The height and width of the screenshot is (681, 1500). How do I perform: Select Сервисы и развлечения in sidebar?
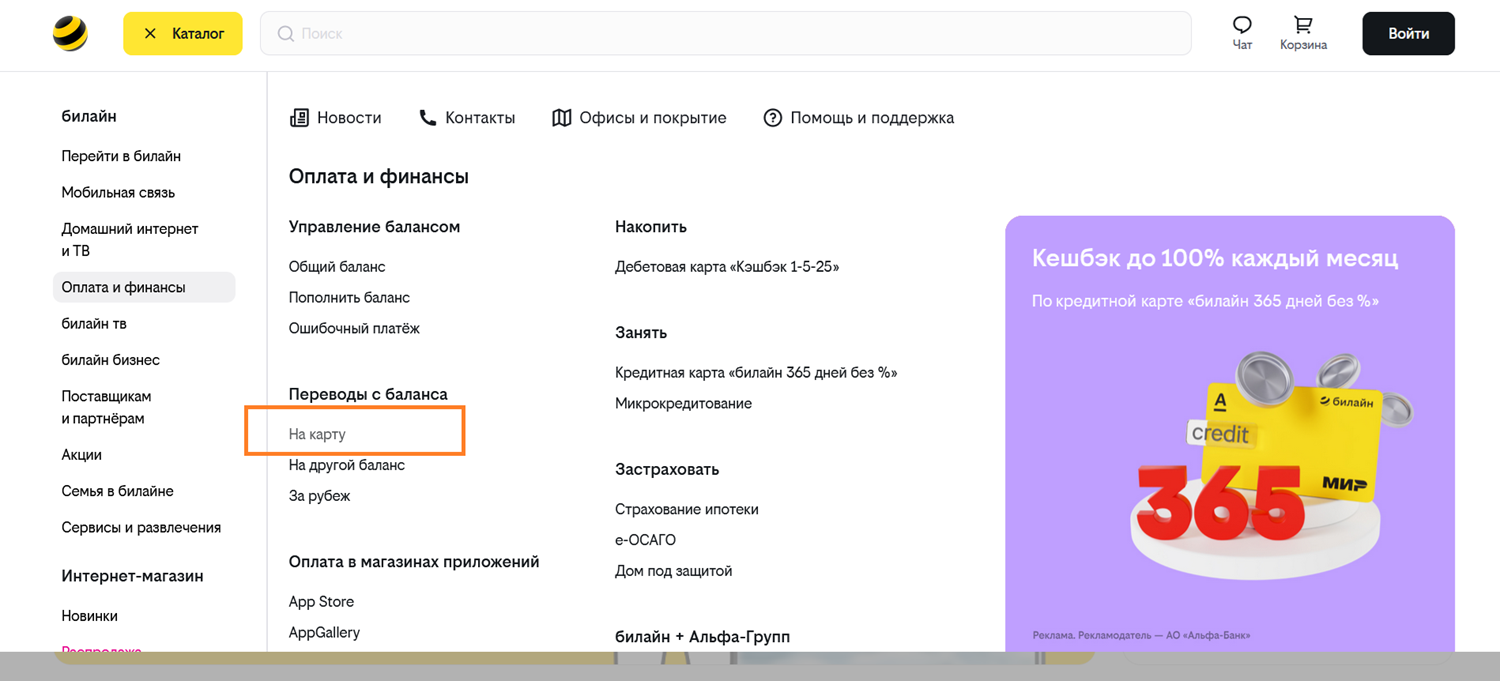click(141, 527)
